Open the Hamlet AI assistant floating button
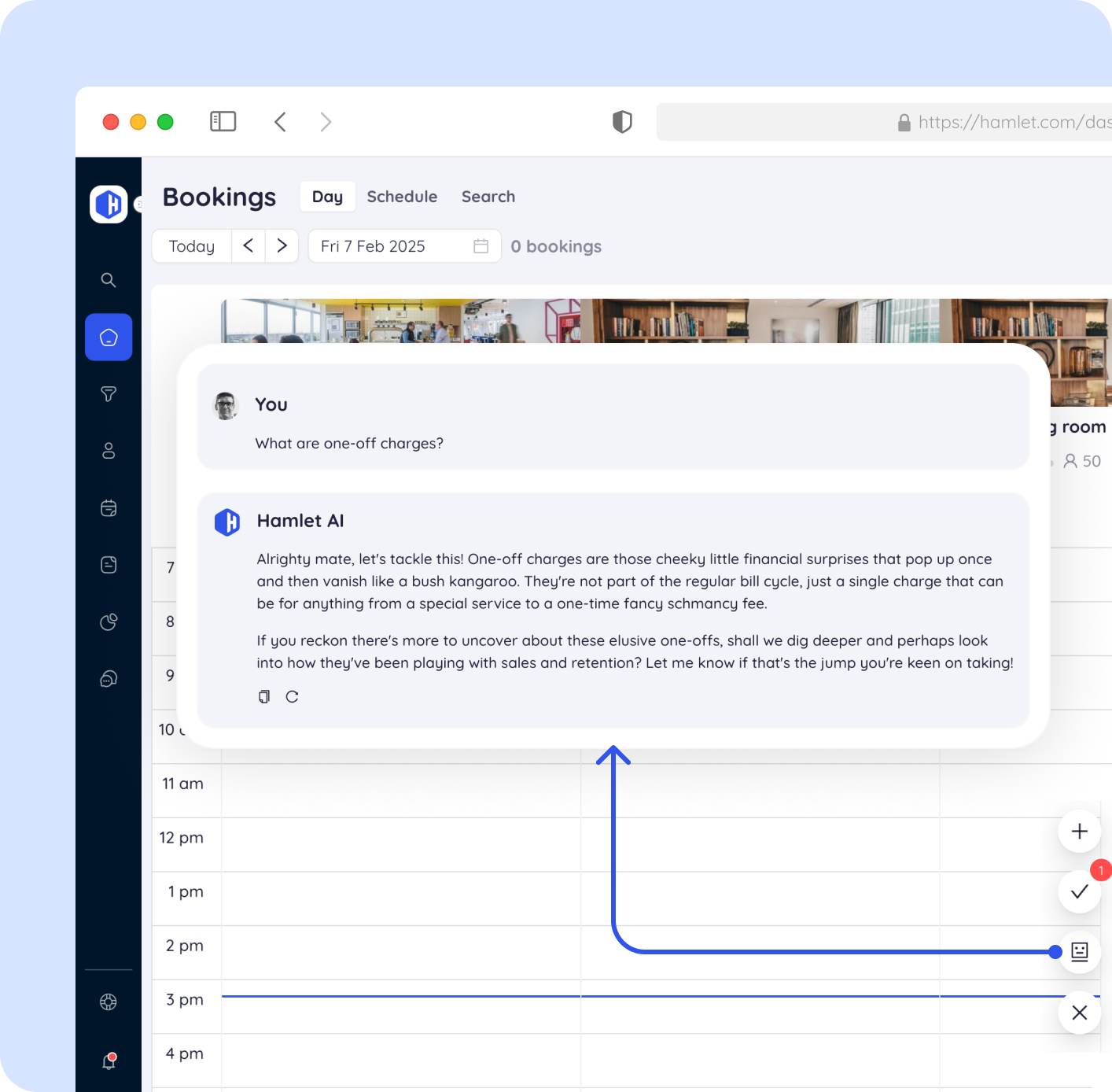 [x=1080, y=952]
